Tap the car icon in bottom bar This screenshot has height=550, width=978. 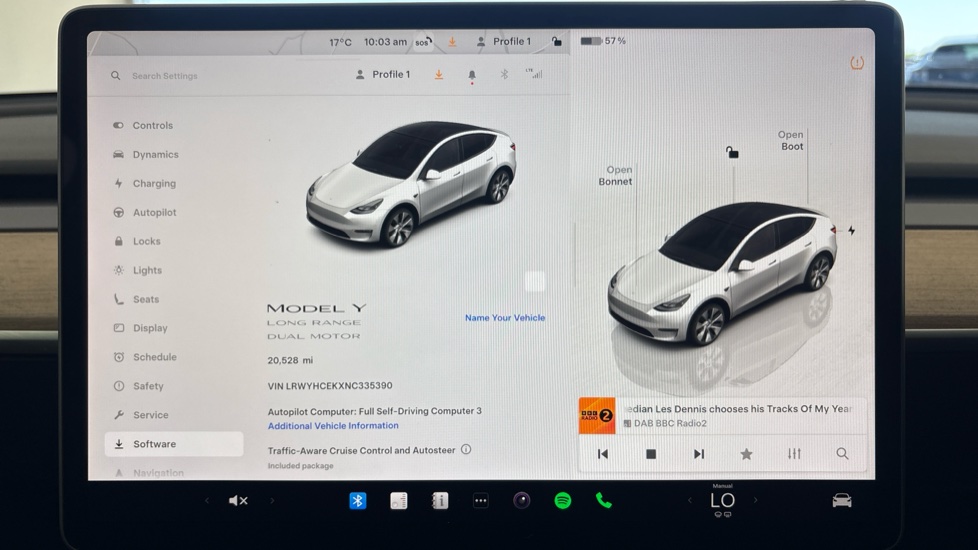point(841,500)
